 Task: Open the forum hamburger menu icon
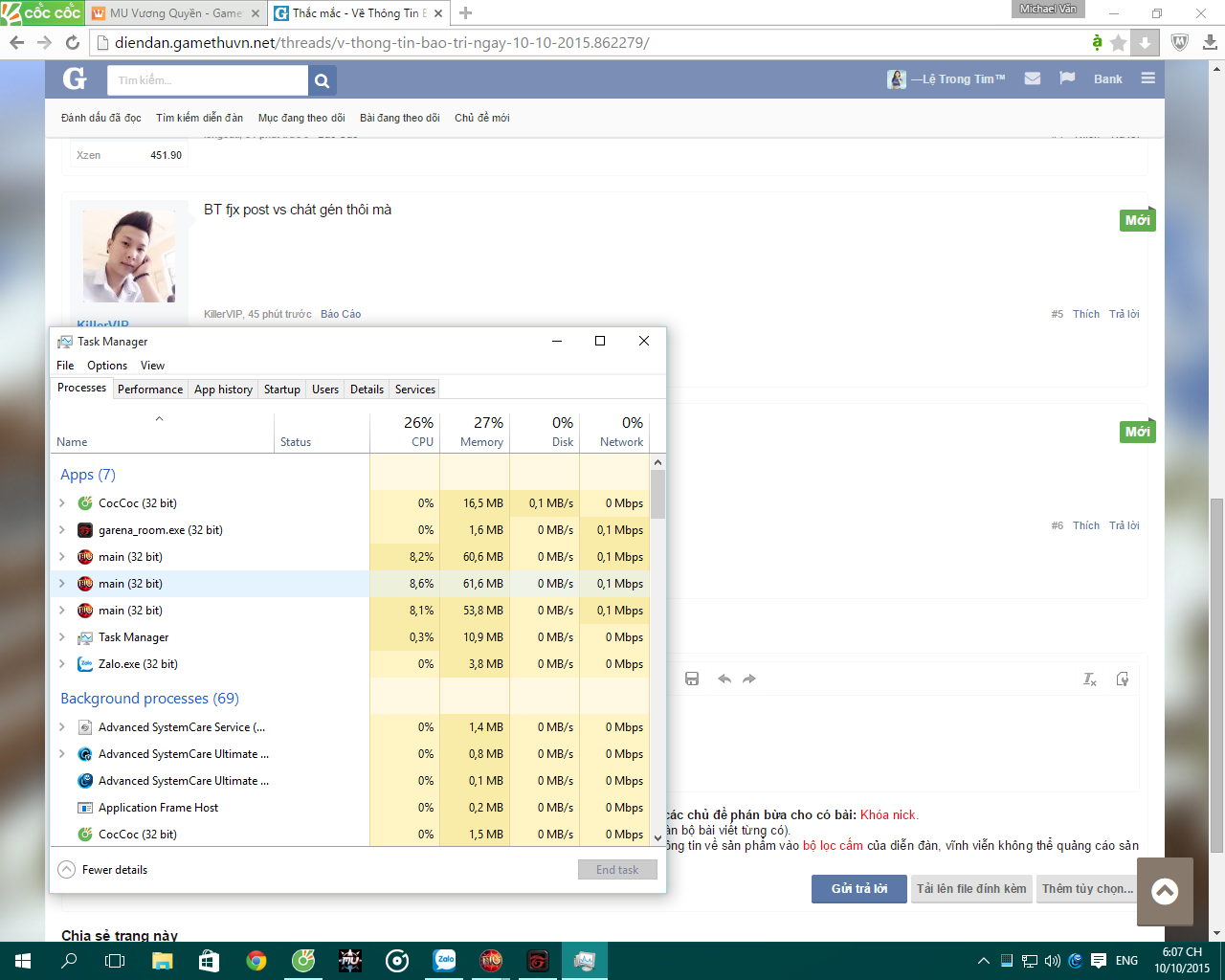1147,78
